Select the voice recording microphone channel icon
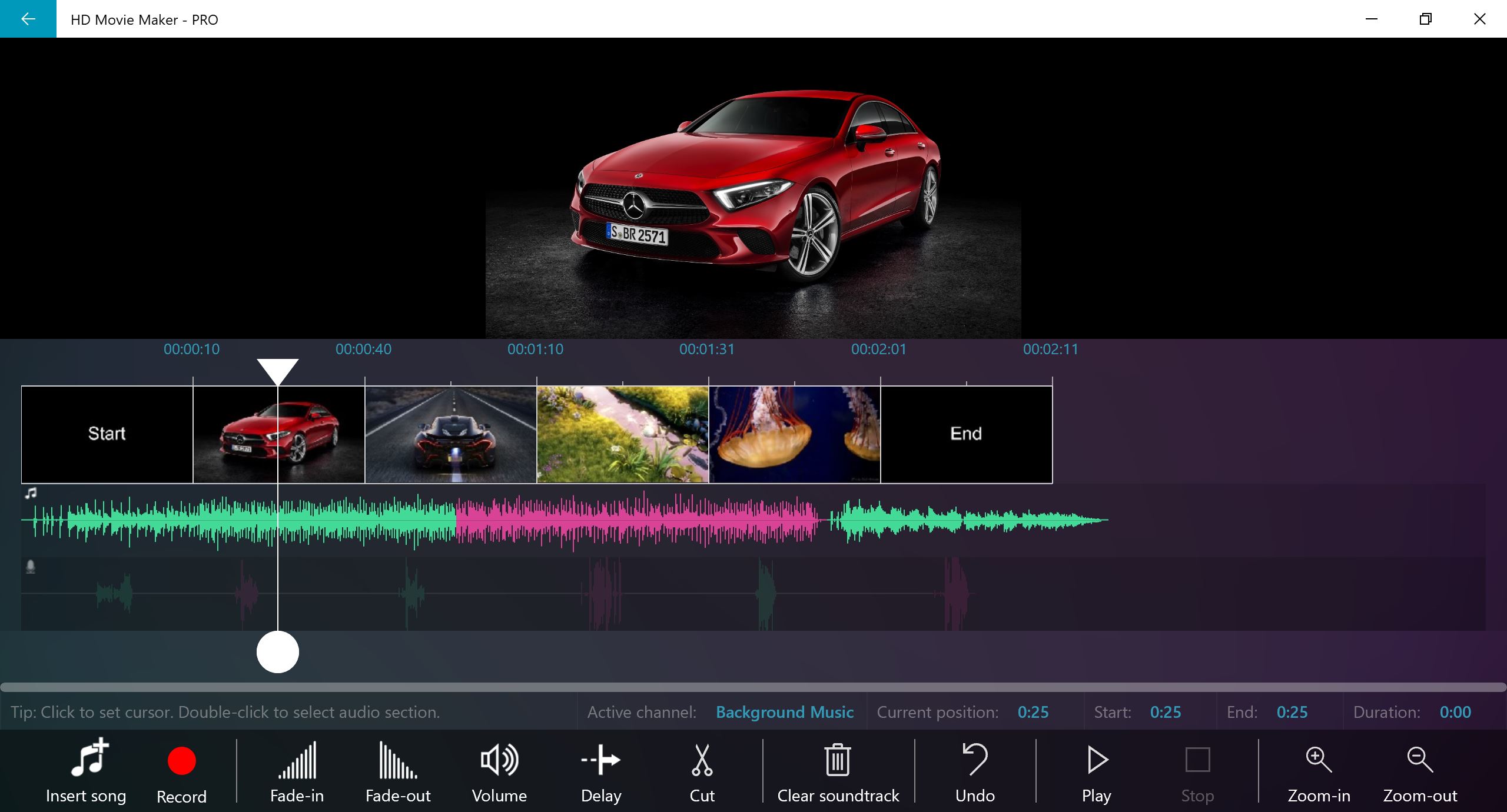Viewport: 1507px width, 812px height. (31, 567)
